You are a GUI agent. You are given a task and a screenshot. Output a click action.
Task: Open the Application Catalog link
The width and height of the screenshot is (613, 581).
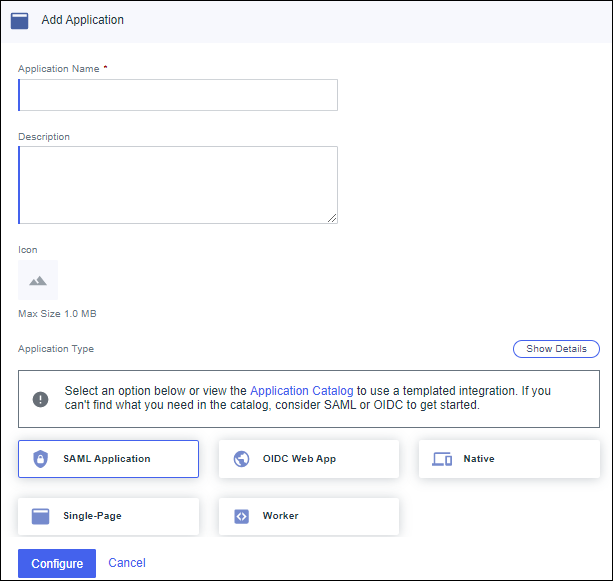[301, 391]
